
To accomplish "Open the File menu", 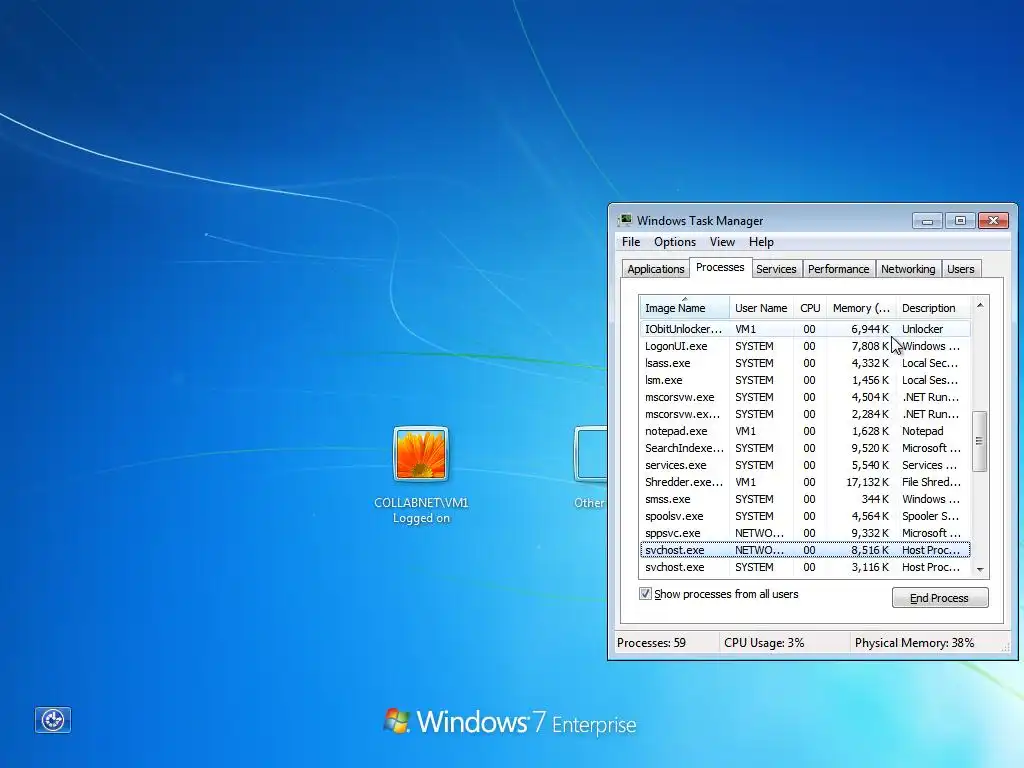I will click(631, 242).
